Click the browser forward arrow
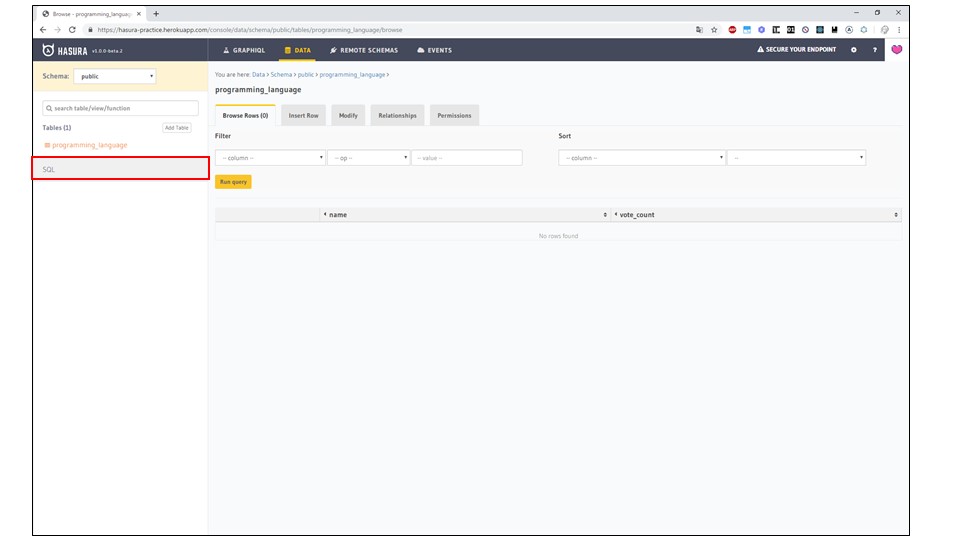The width and height of the screenshot is (960, 540). (58, 29)
